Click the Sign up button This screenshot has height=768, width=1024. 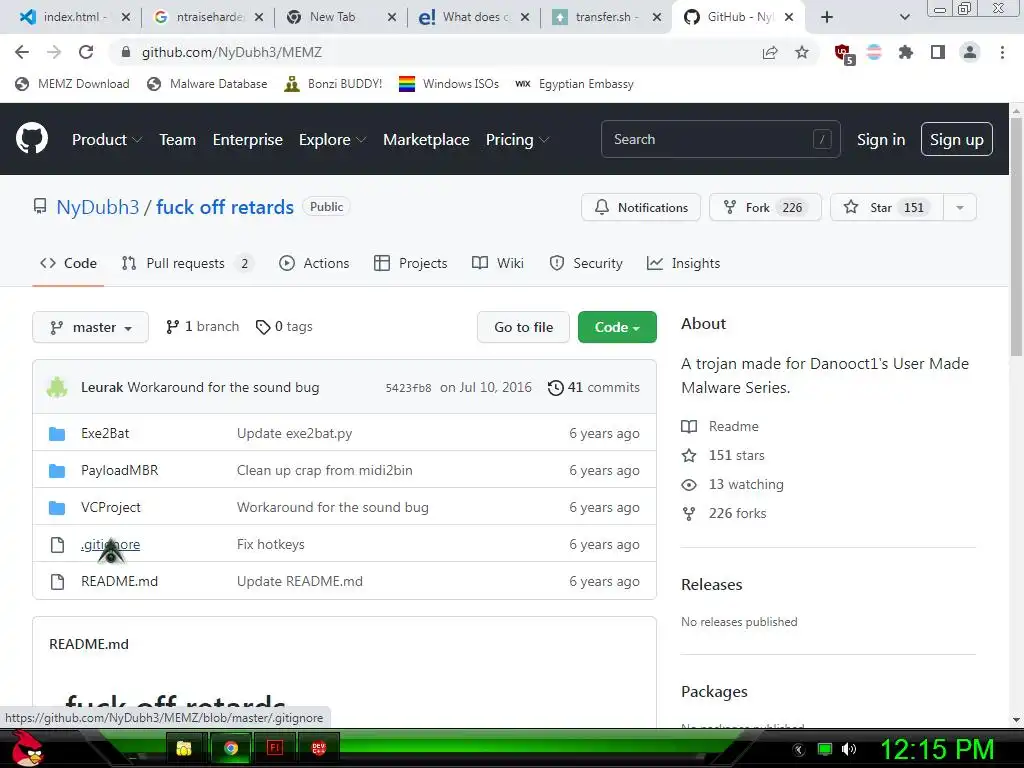tap(956, 139)
